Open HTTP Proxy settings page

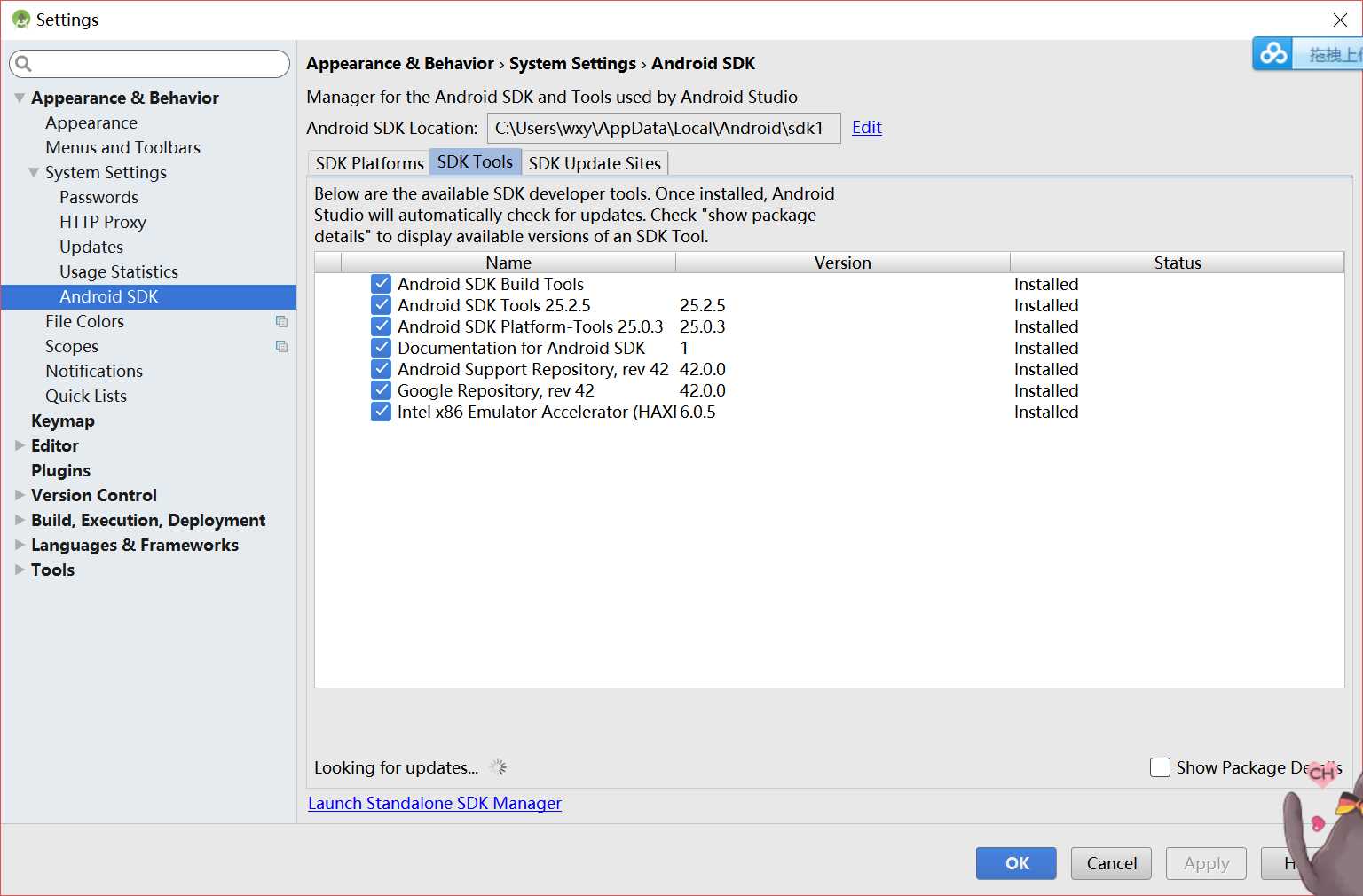coord(103,222)
